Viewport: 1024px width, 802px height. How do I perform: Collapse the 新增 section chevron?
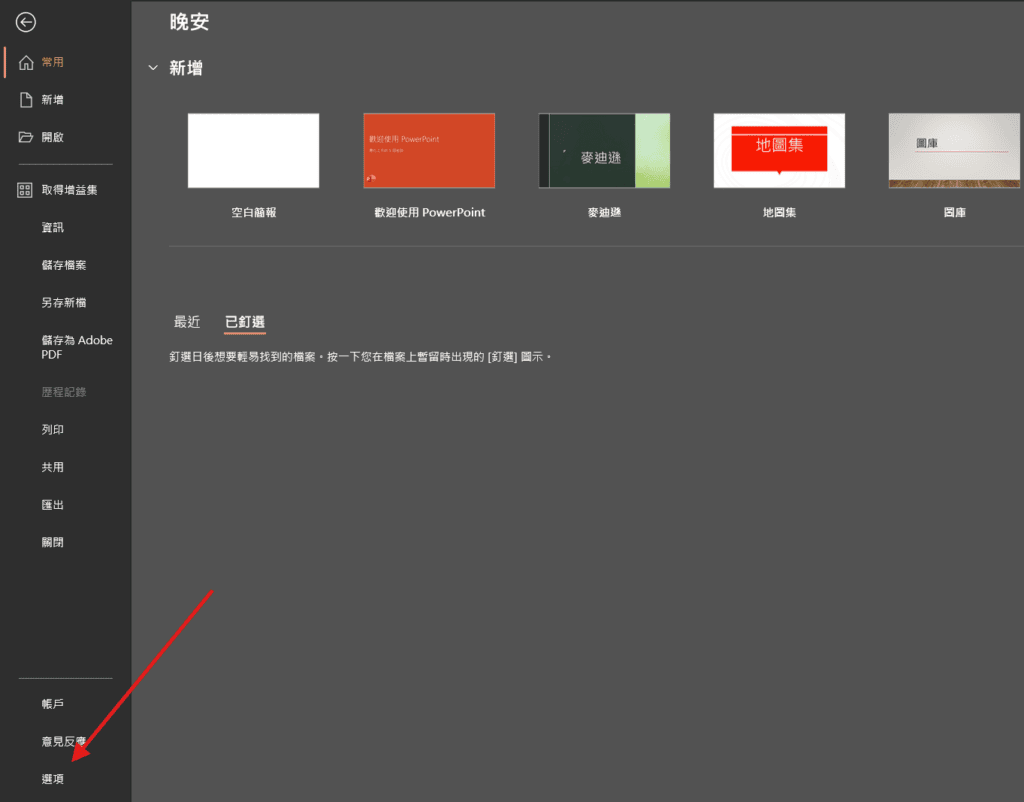point(153,68)
